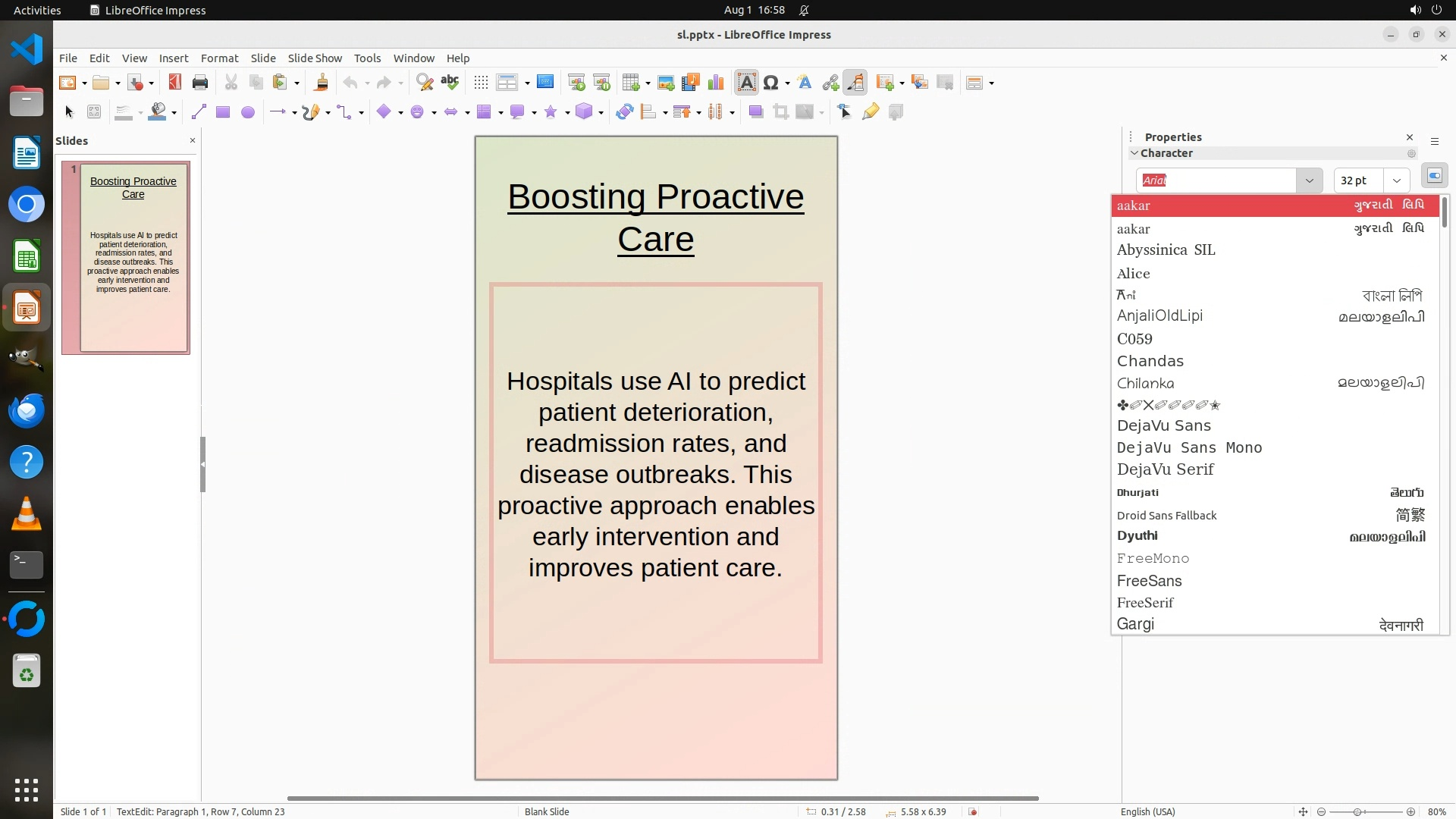Image resolution: width=1456 pixels, height=819 pixels.
Task: Toggle the Insert Text Box tool
Action: point(746,83)
